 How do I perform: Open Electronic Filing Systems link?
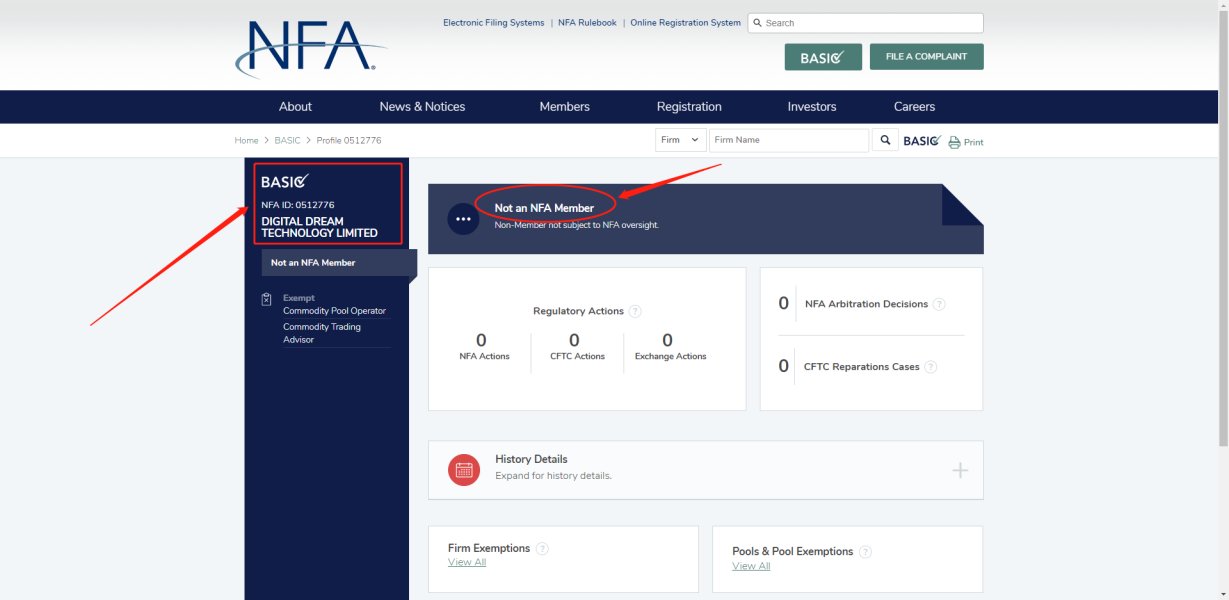(494, 23)
